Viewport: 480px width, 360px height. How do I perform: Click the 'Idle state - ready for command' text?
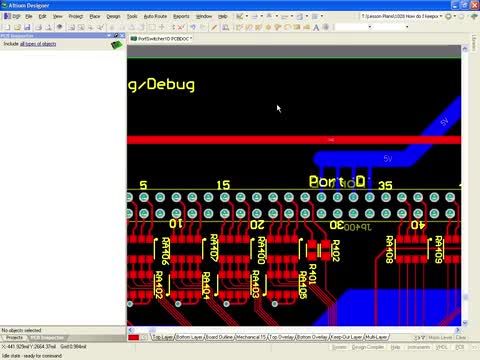pos(32,356)
